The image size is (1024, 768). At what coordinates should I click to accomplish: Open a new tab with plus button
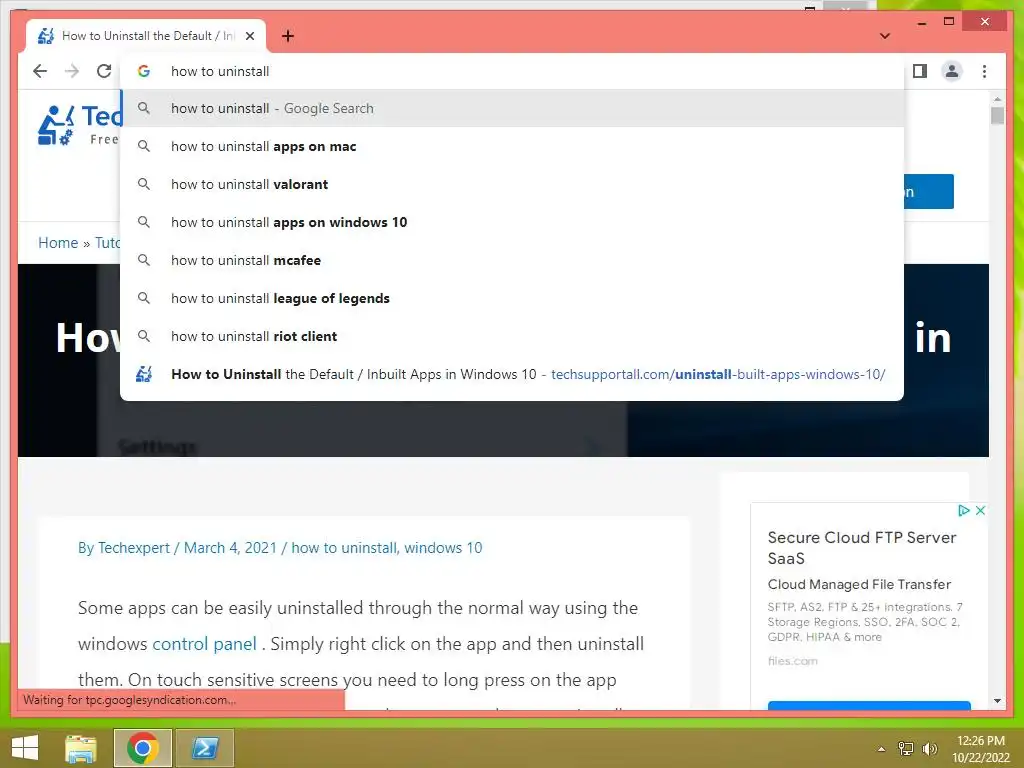click(x=288, y=36)
